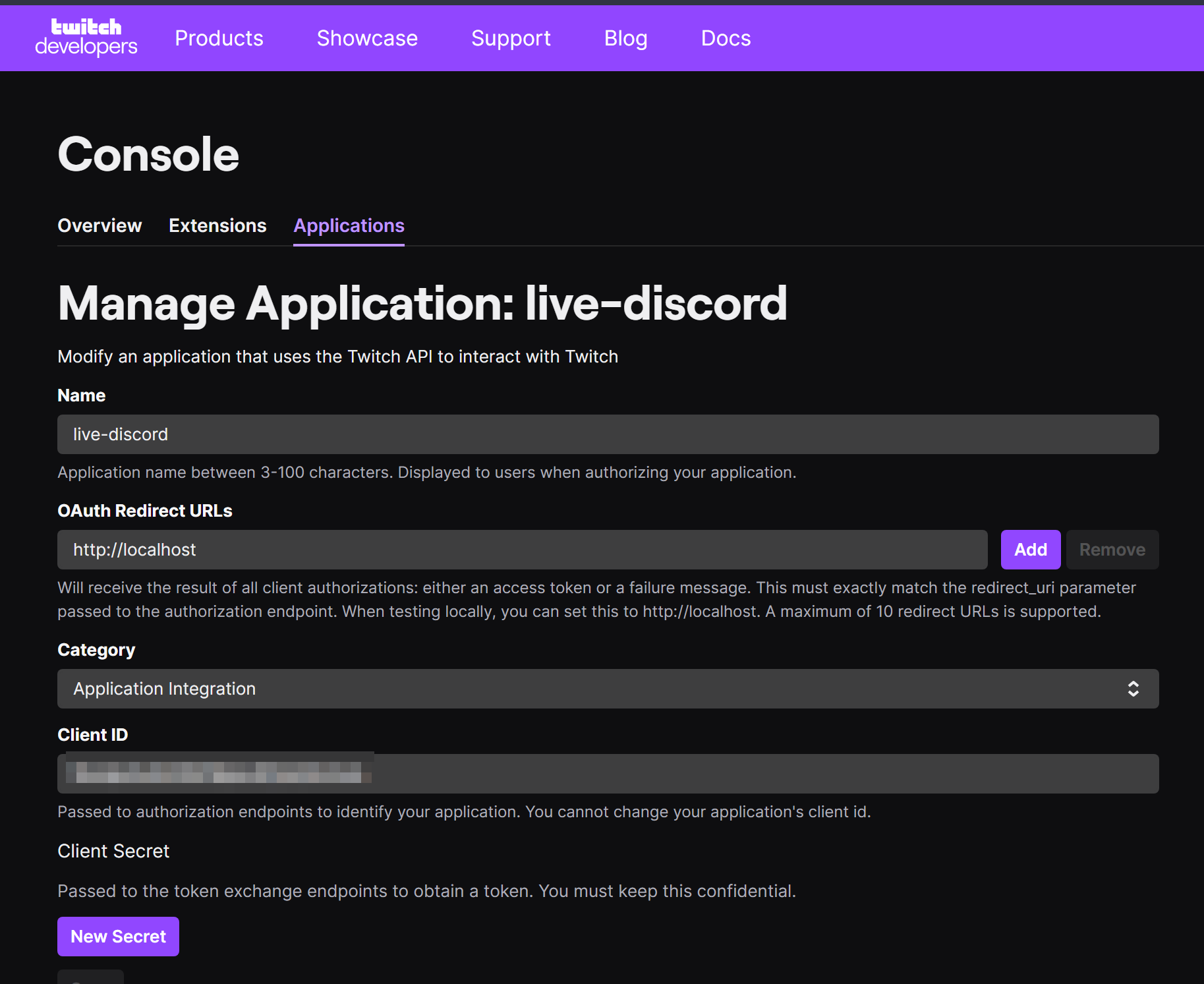Image resolution: width=1204 pixels, height=984 pixels.
Task: Click the Remove redirect URL button
Action: (1112, 550)
